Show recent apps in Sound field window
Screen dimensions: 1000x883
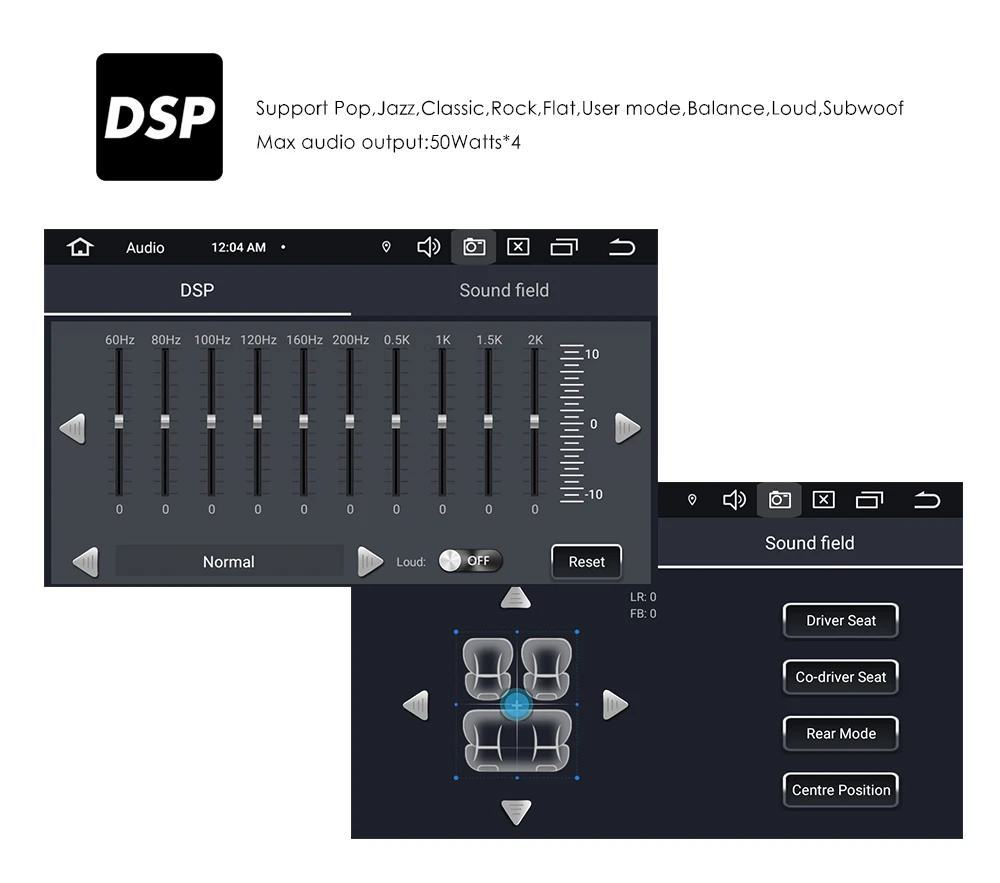pos(869,500)
